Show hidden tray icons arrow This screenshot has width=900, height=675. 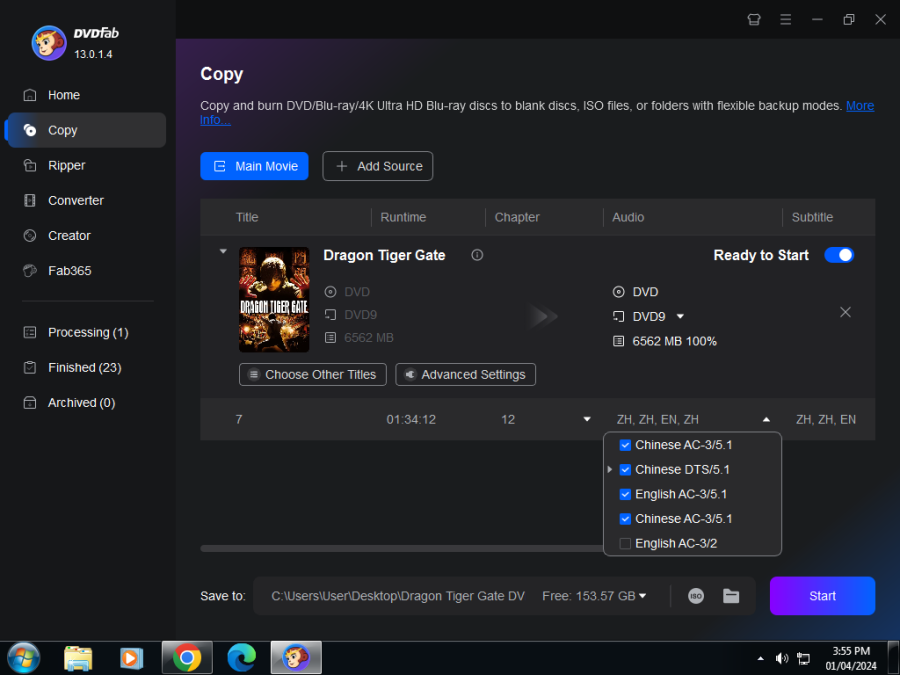pyautogui.click(x=761, y=658)
